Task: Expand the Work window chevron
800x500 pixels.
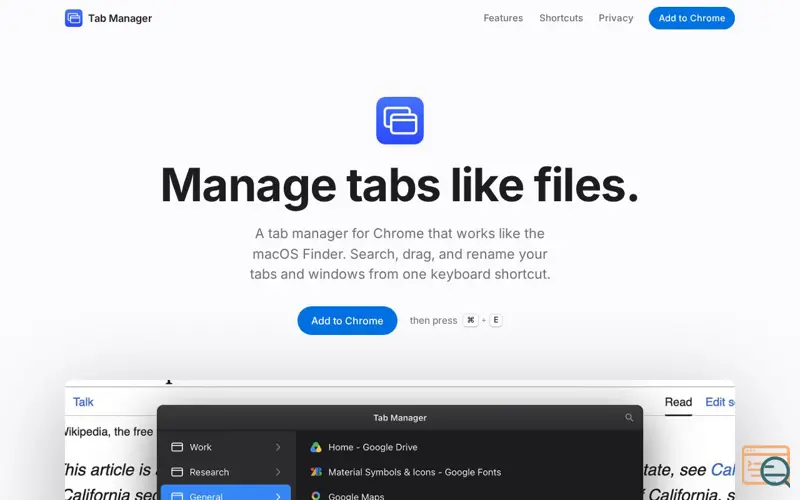Action: 278,447
